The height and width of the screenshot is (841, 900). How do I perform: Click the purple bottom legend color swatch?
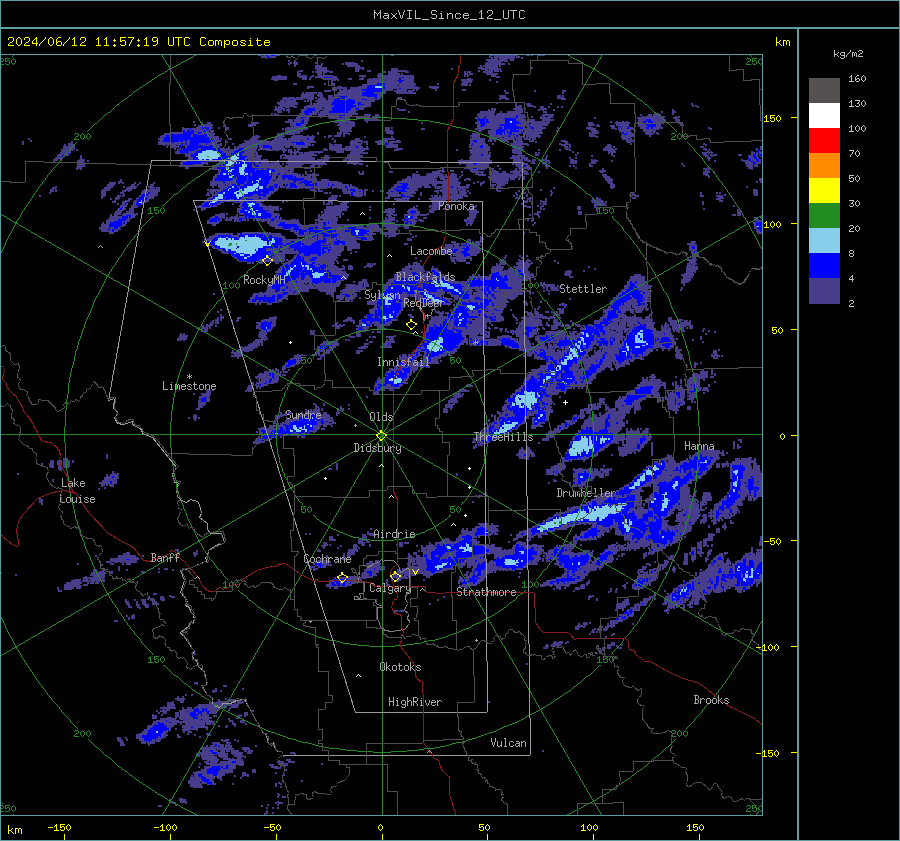pos(824,291)
